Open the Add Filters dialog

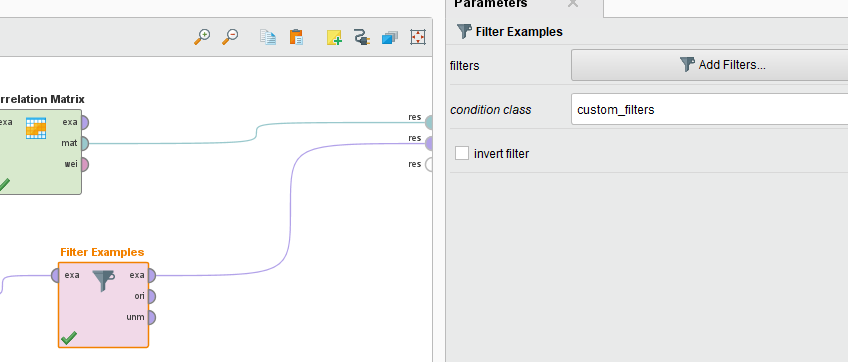pos(710,65)
